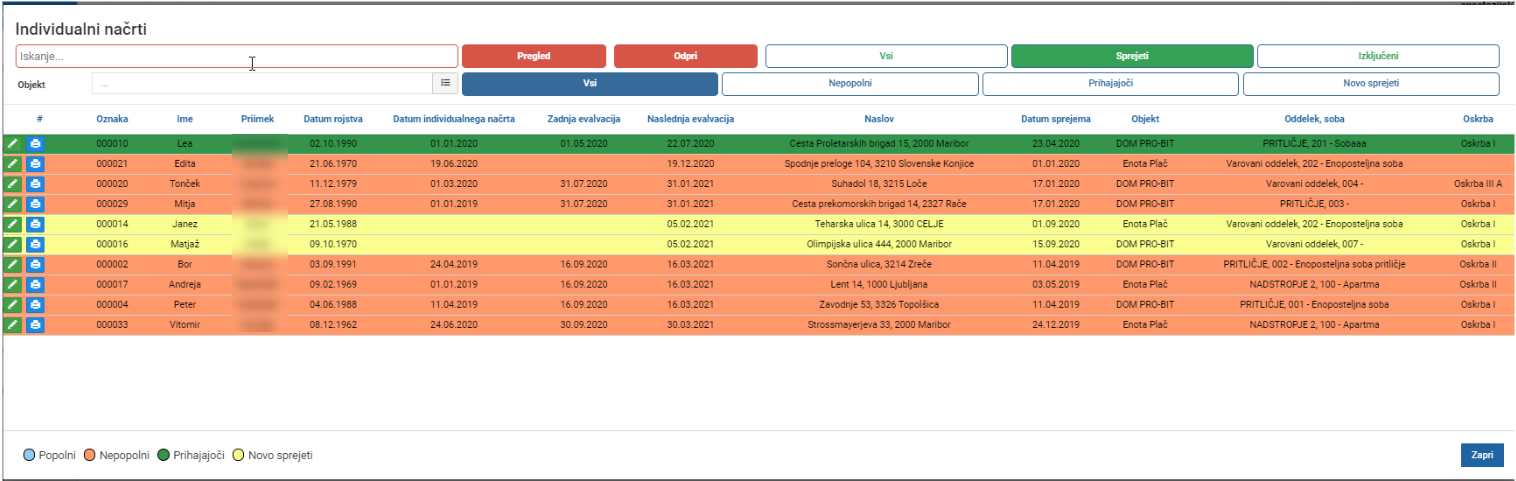Open edit pencil for Tonček's record
Viewport: 1516px width, 481px height.
tap(13, 184)
